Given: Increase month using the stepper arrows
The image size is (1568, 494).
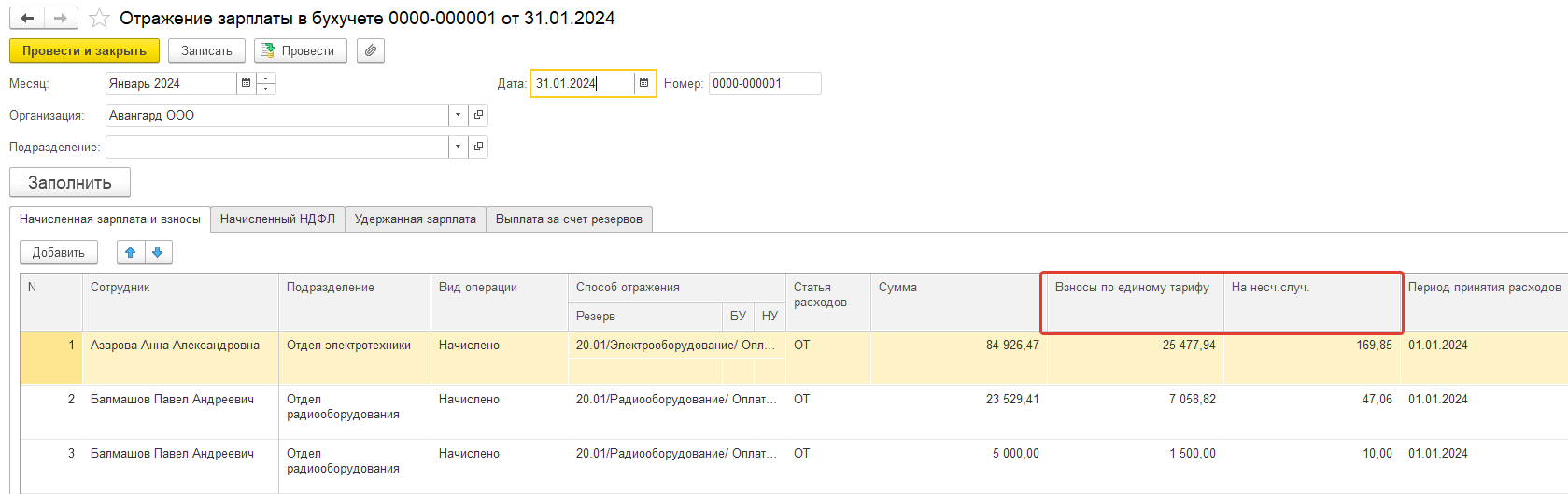Looking at the screenshot, I should (266, 78).
